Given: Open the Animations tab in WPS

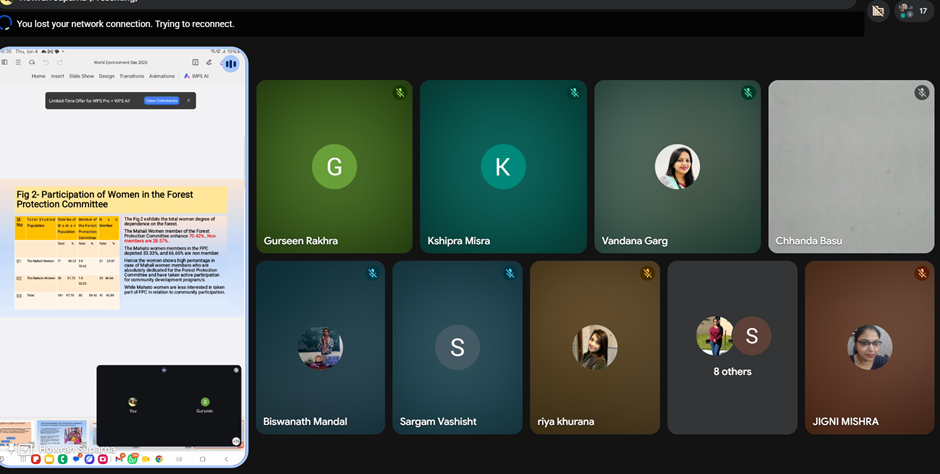Looking at the screenshot, I should coord(162,76).
